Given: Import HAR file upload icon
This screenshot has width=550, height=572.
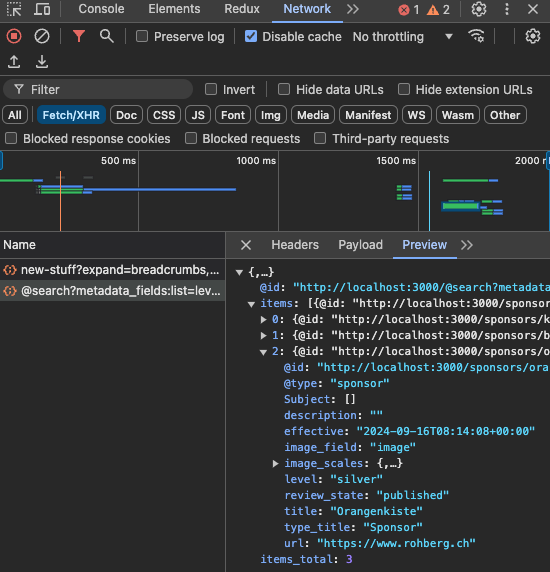Looking at the screenshot, I should (x=14, y=62).
